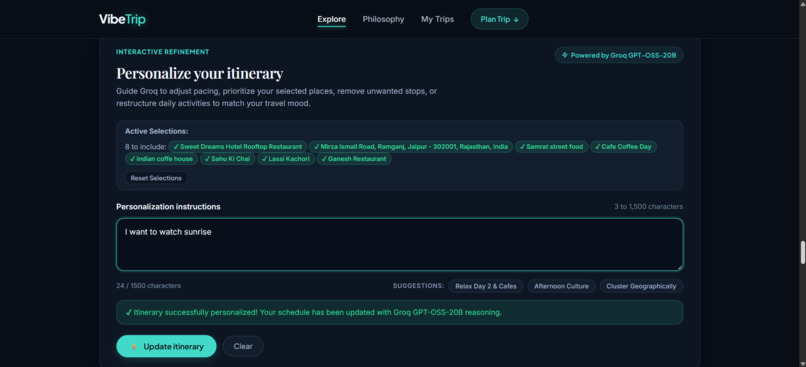
Task: Click the 'Itinerary successfully personalized!' success message
Action: tap(399, 313)
